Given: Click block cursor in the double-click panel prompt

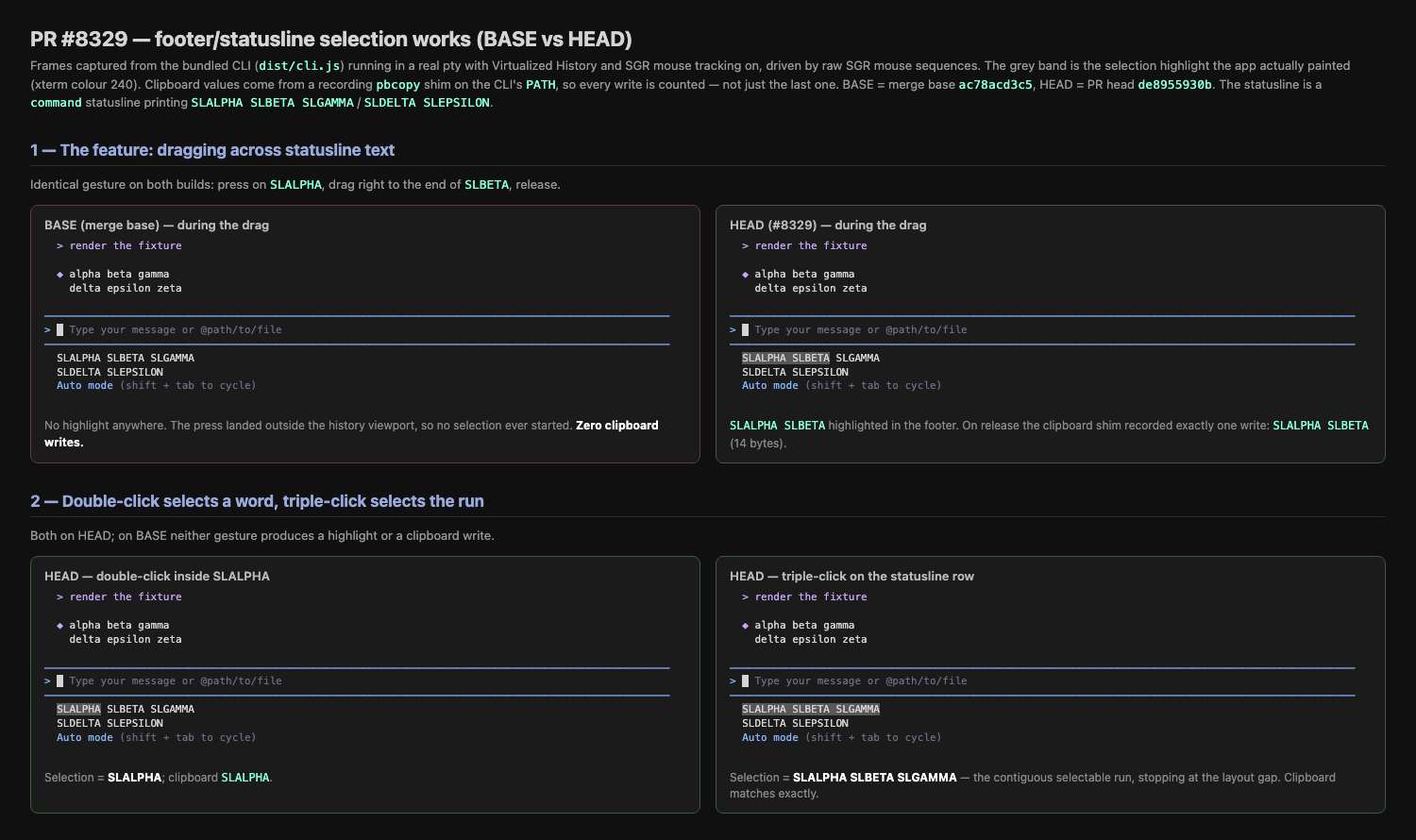Looking at the screenshot, I should click(x=59, y=681).
